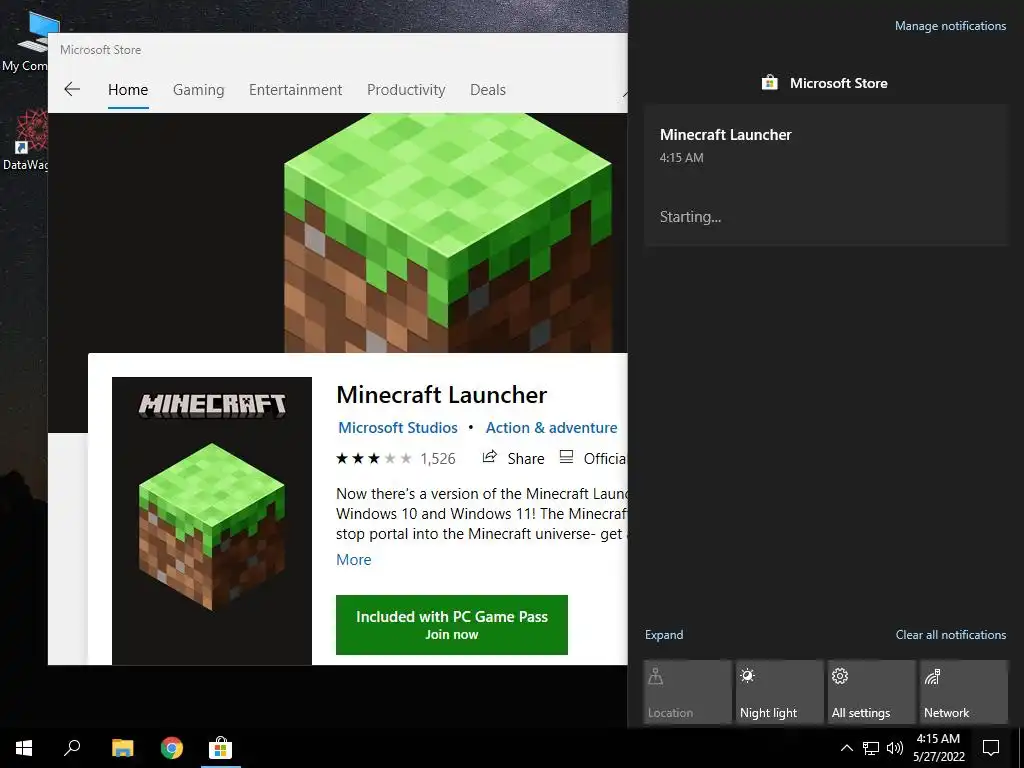Show hidden system tray icons
Image resolution: width=1024 pixels, height=768 pixels.
(846, 748)
